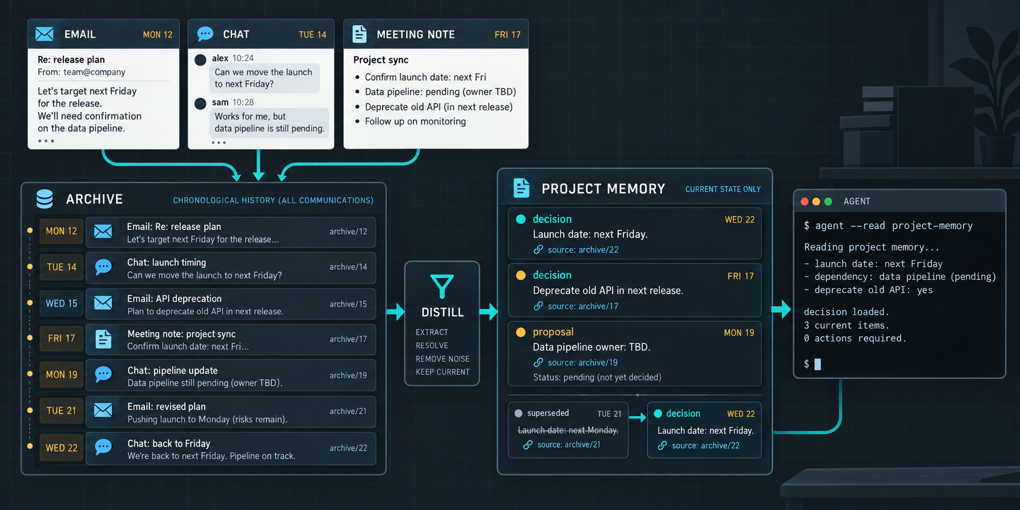Select FRI 17 date badge in archive timeline
This screenshot has height=510, width=1020.
coord(62,339)
